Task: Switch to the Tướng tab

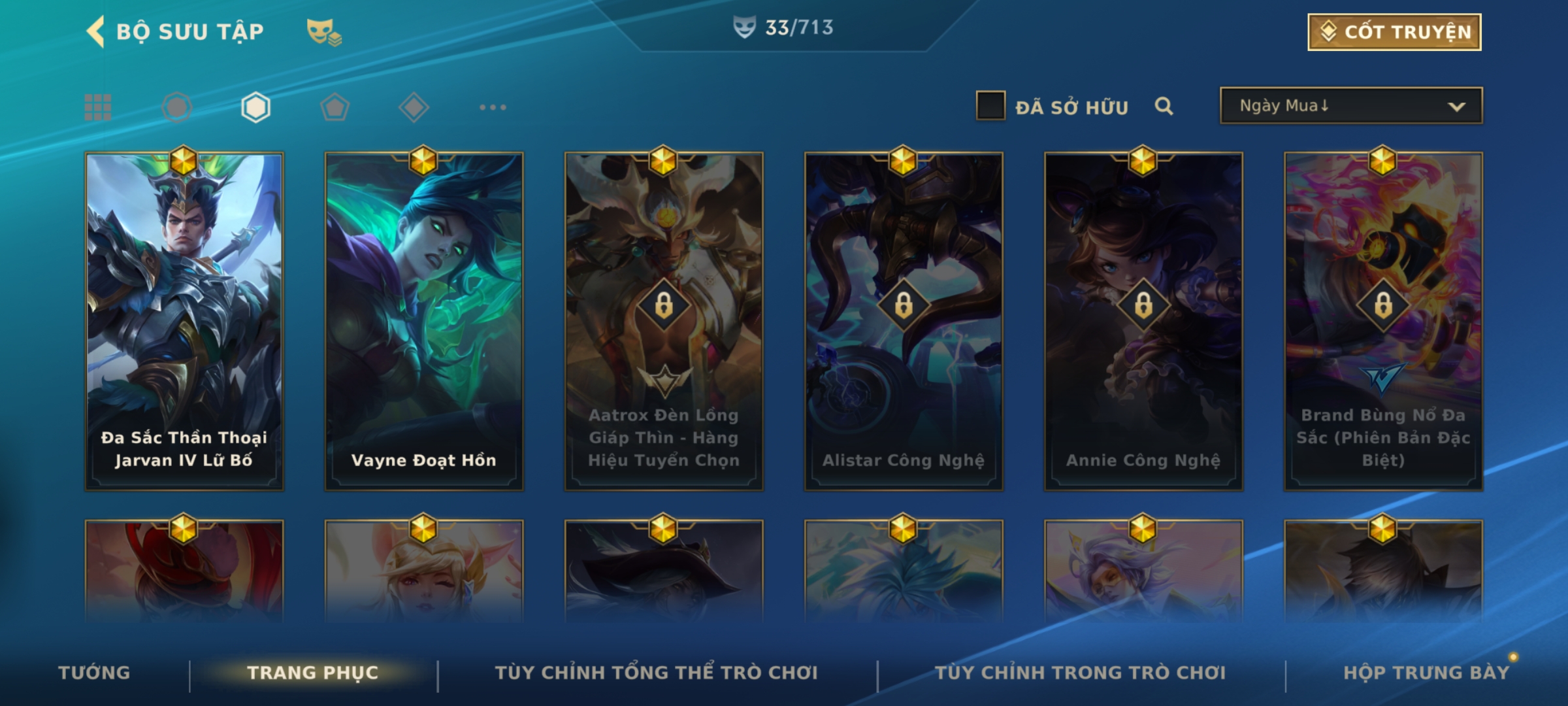Action: [x=94, y=673]
